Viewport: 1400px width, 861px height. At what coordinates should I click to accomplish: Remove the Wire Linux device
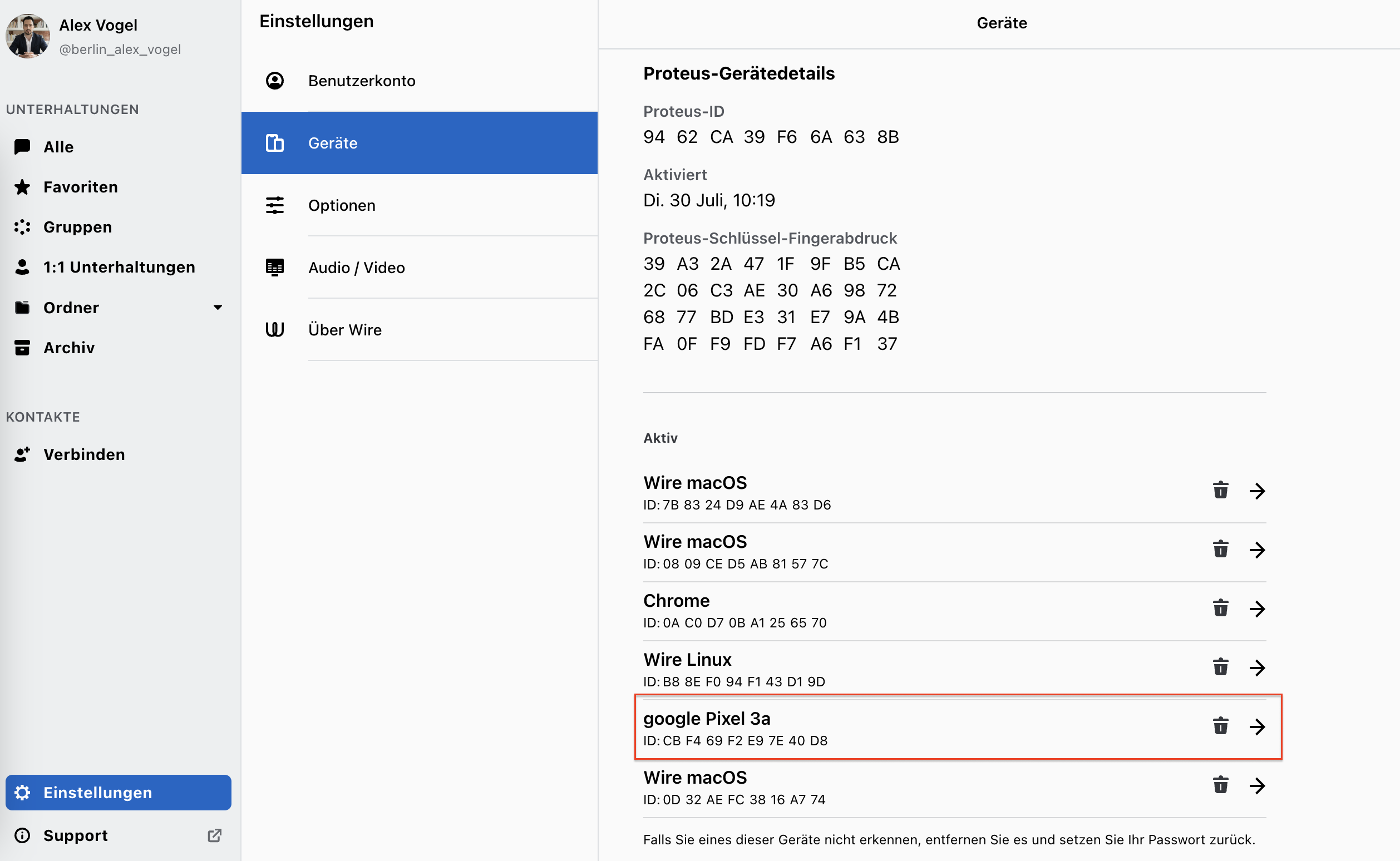point(1220,667)
